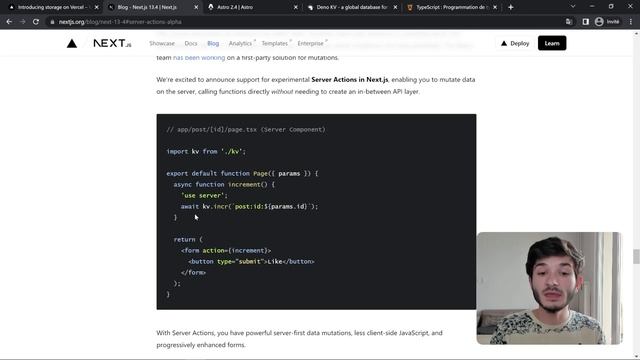The image size is (640, 360).
Task: Click the browser Back arrow
Action: [x=9, y=22]
